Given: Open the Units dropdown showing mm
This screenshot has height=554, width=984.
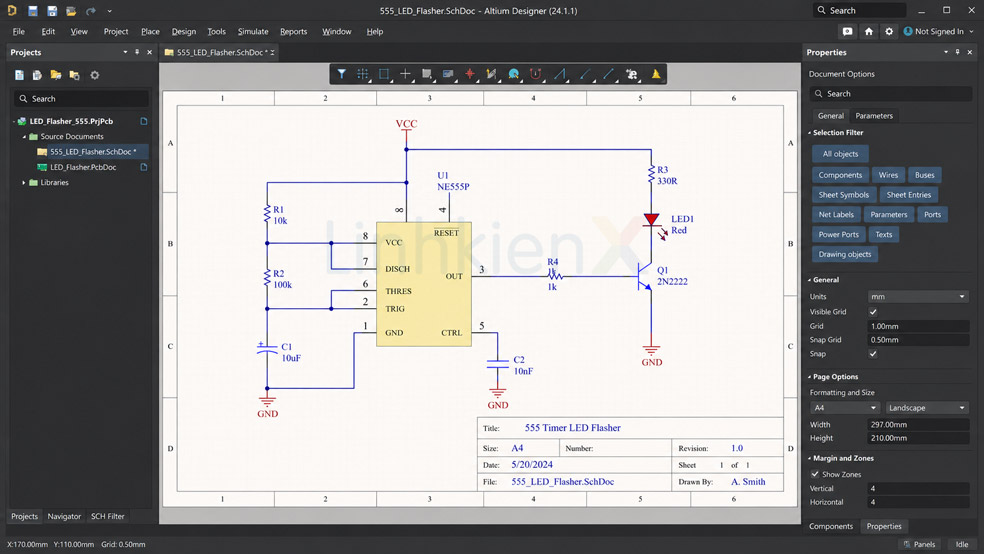Looking at the screenshot, I should (x=918, y=297).
